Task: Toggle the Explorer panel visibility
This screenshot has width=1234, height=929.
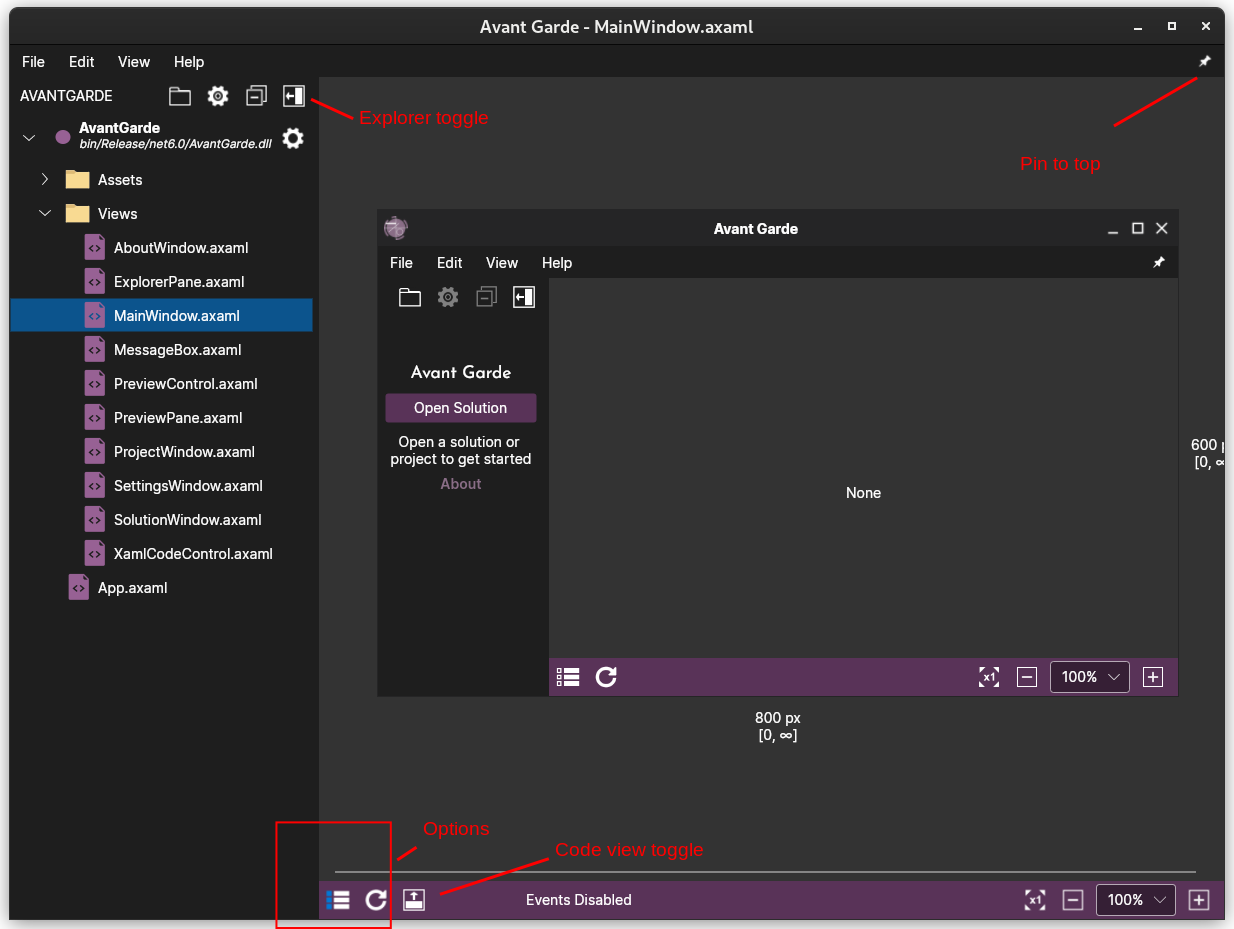Action: 294,95
